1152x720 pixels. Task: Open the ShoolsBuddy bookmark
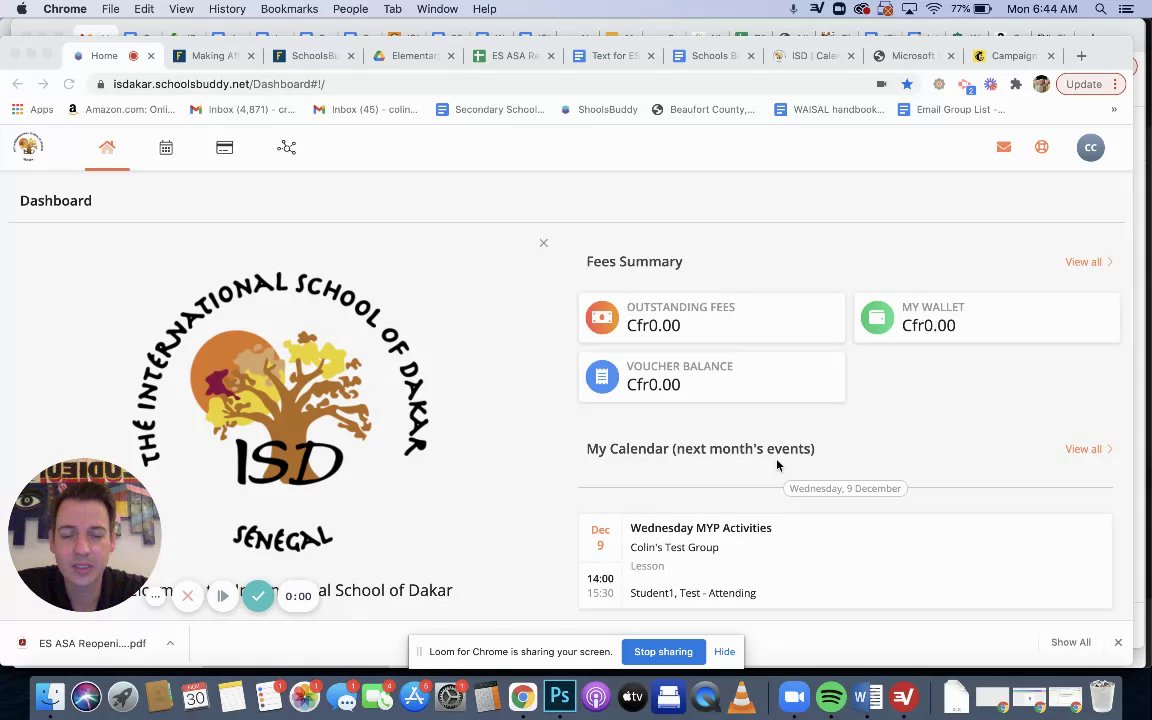point(599,109)
